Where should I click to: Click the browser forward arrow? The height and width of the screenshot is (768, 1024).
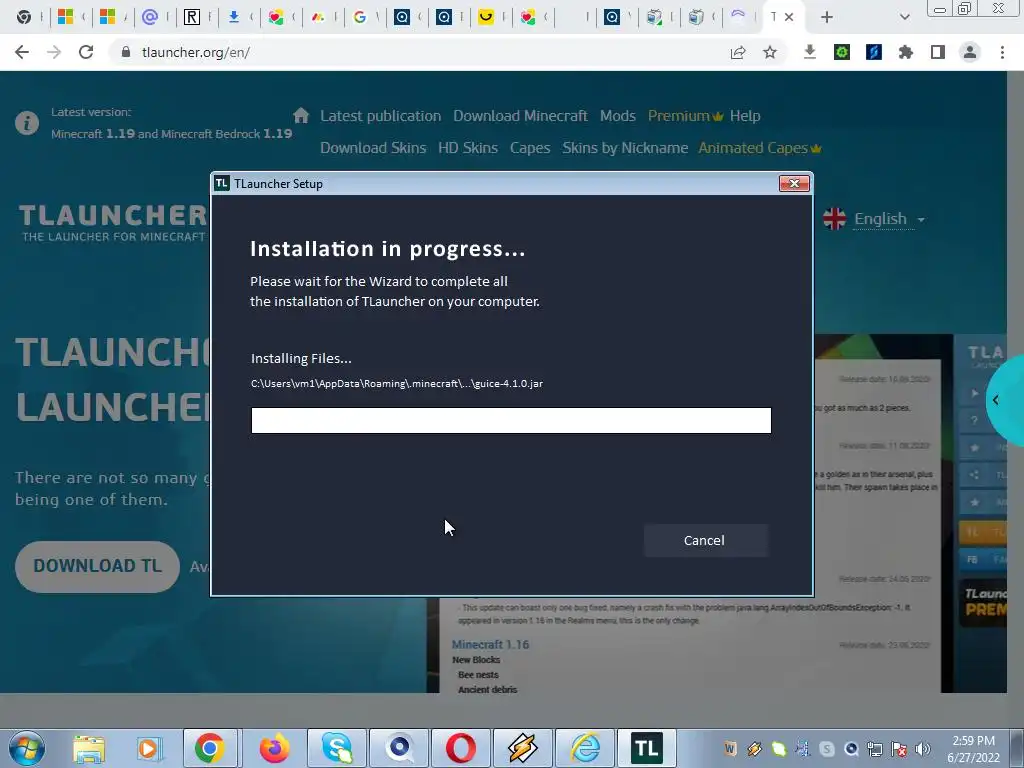[x=54, y=52]
